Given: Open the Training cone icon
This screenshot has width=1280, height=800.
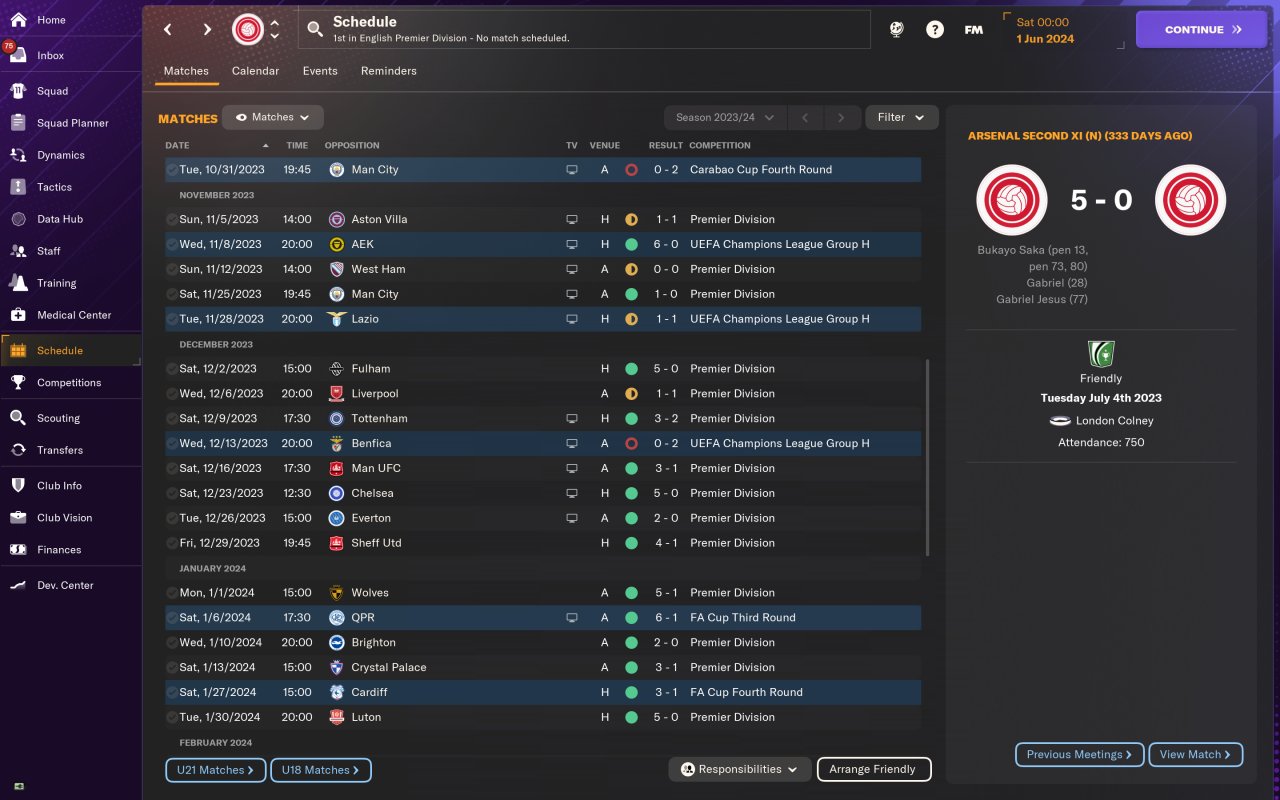Looking at the screenshot, I should tap(18, 283).
